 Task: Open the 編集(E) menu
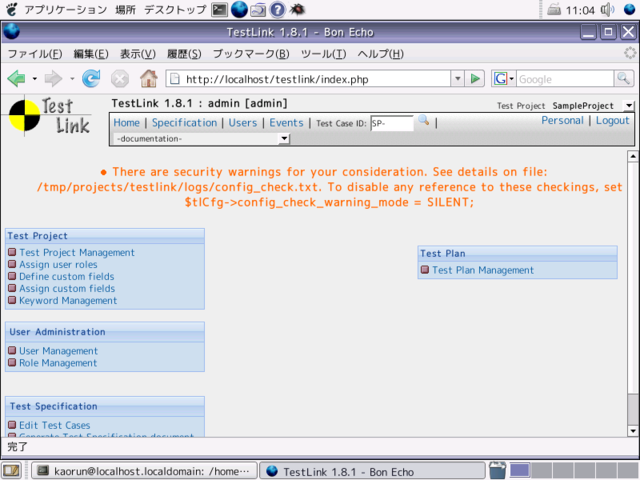pyautogui.click(x=91, y=54)
